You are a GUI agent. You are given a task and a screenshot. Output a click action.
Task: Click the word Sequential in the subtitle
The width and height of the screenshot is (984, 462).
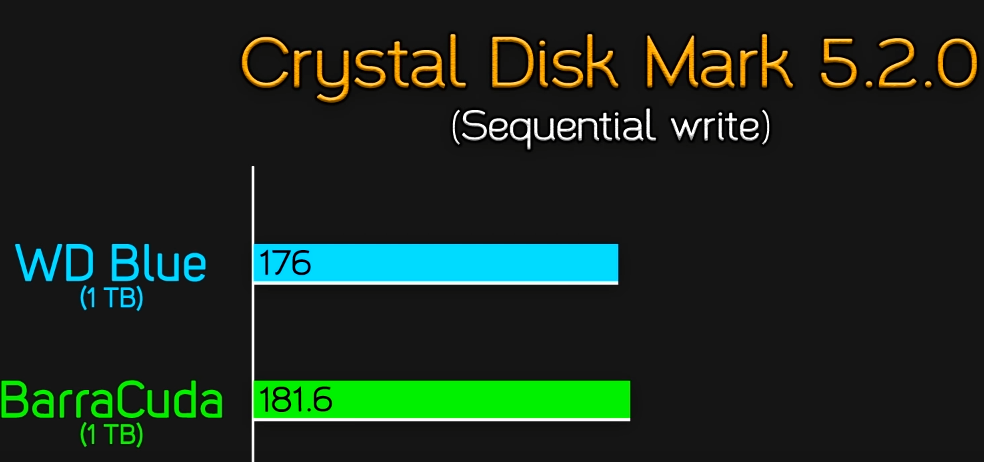pos(557,128)
